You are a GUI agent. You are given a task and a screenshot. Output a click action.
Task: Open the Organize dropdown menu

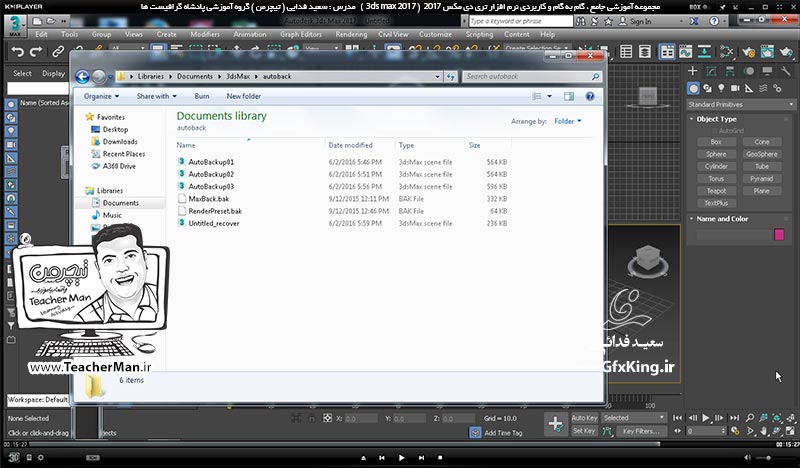[x=101, y=96]
